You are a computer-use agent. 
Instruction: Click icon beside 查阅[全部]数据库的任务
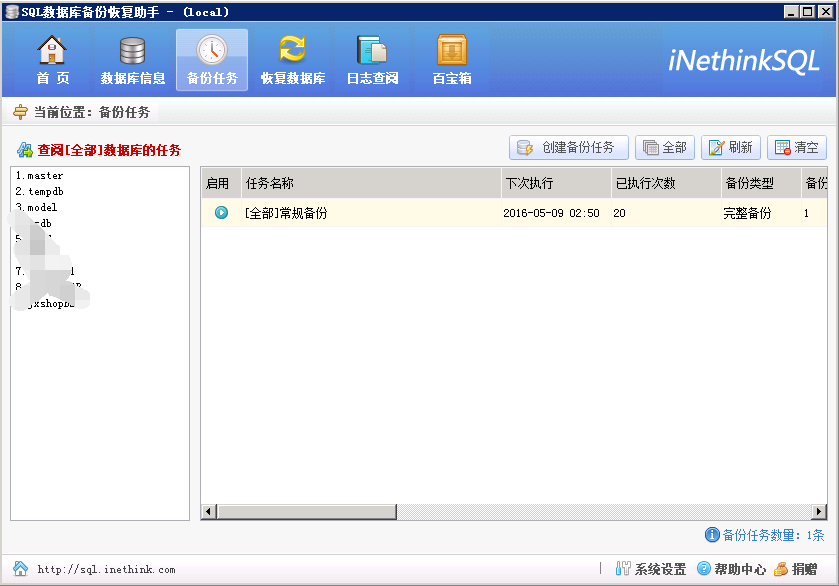pos(25,150)
